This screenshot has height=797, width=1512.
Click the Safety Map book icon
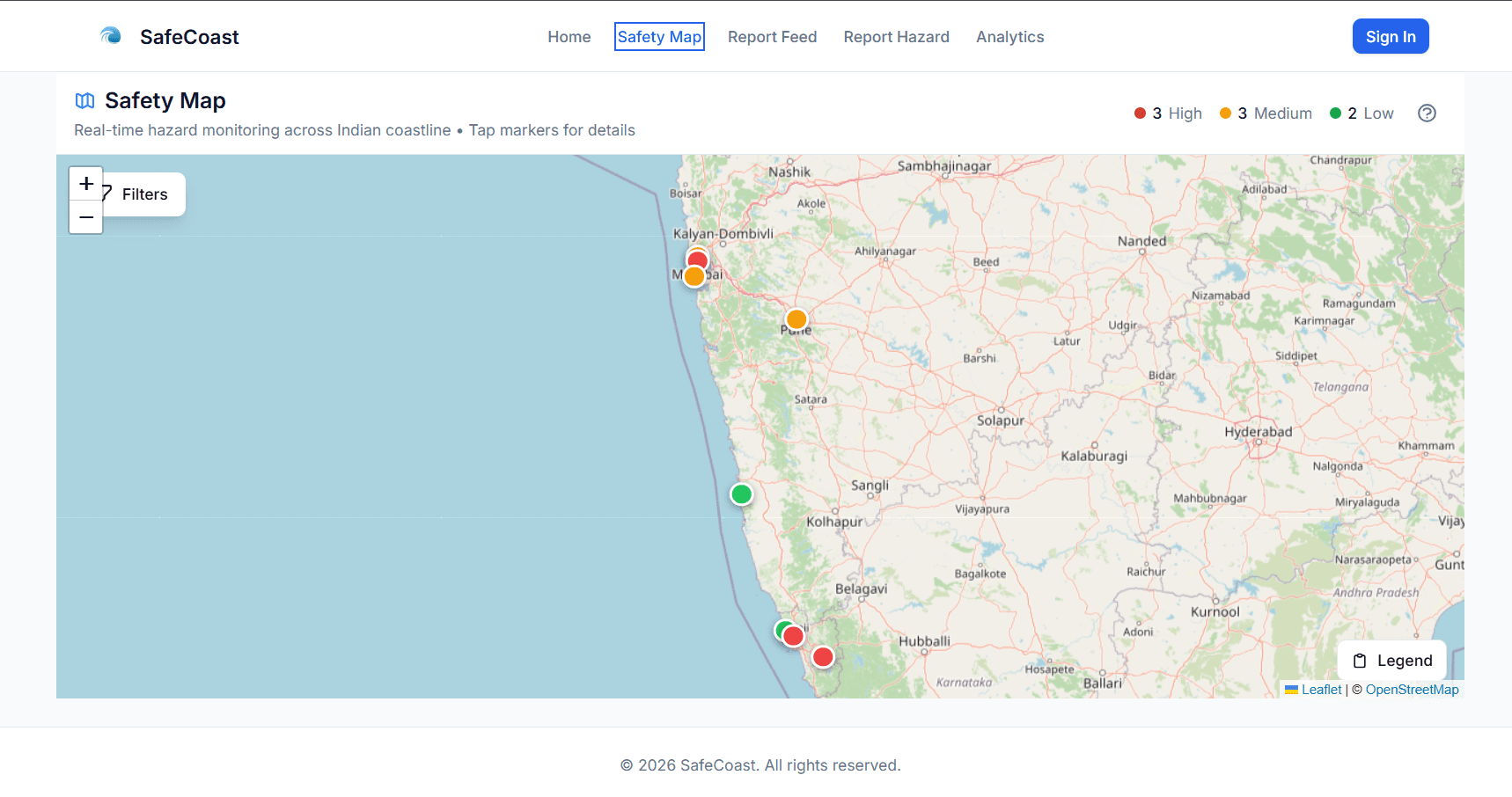click(x=84, y=100)
